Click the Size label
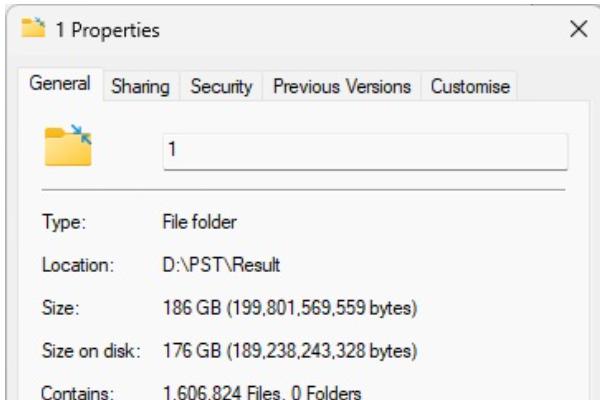Viewport: 600px width, 400px height. pos(59,310)
